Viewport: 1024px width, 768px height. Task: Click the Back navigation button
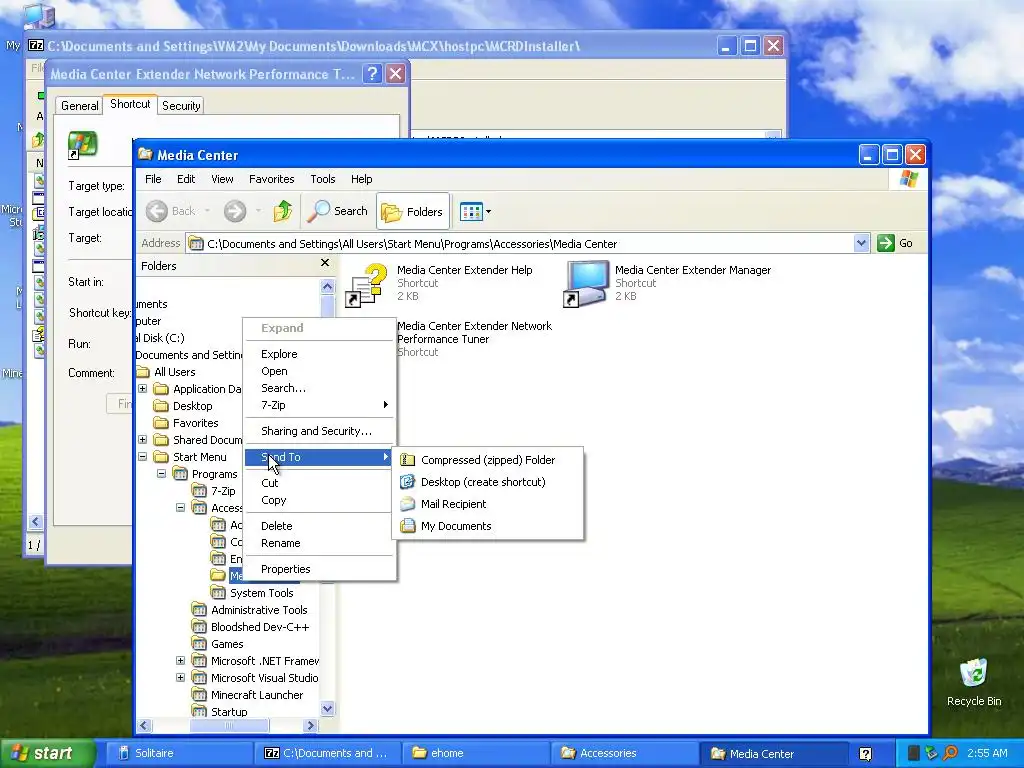pos(170,211)
